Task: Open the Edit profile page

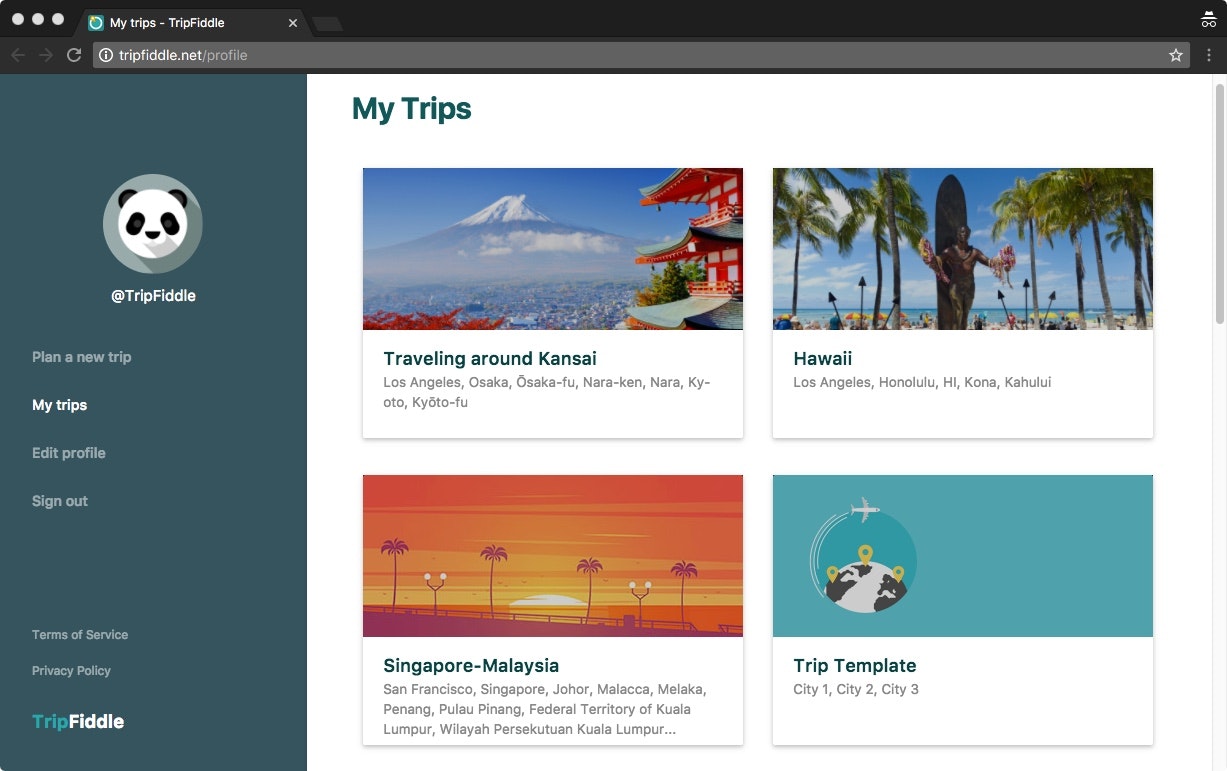Action: (68, 453)
